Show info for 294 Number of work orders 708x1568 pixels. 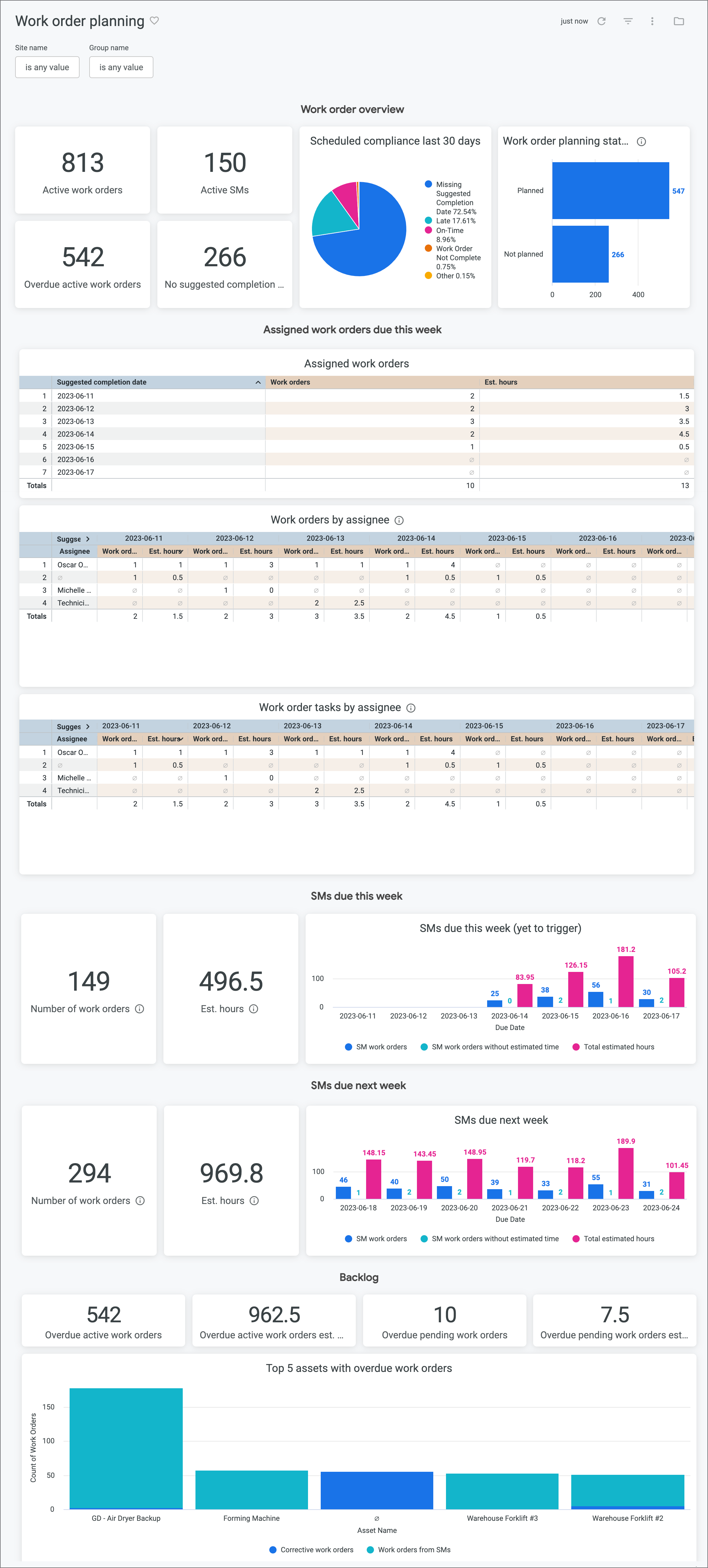click(x=140, y=1200)
